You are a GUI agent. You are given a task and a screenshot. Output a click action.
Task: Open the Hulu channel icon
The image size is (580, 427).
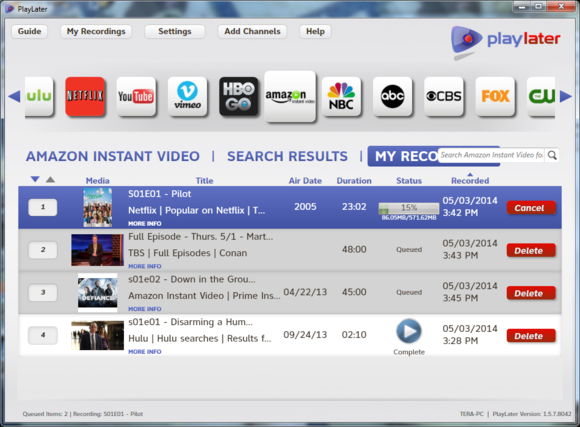pos(39,96)
